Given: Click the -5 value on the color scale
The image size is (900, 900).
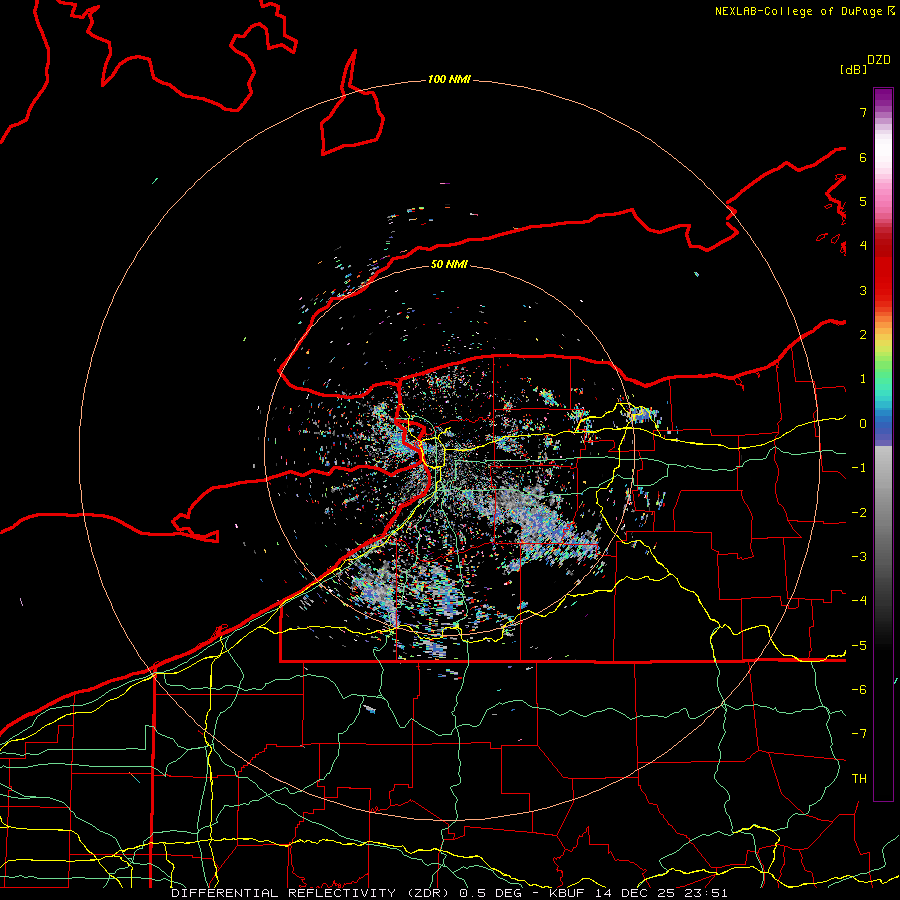Looking at the screenshot, I should (859, 646).
